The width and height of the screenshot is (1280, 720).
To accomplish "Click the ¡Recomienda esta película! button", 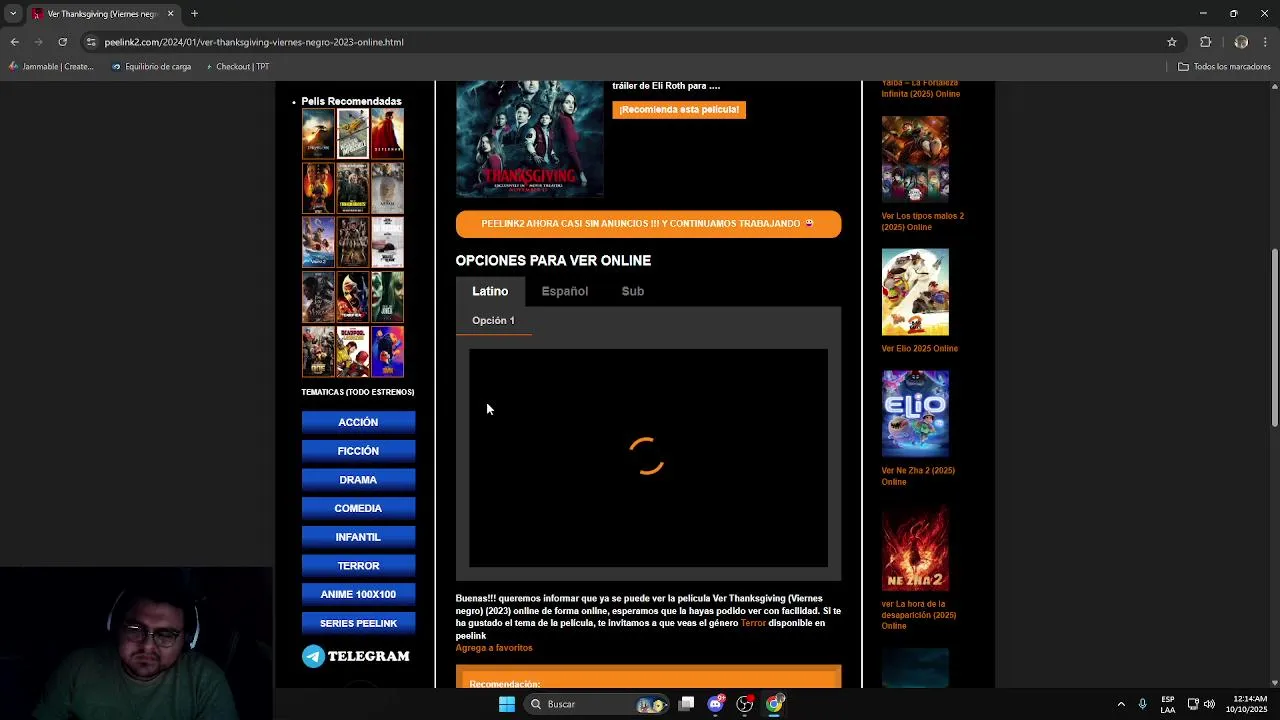I will click(x=679, y=109).
